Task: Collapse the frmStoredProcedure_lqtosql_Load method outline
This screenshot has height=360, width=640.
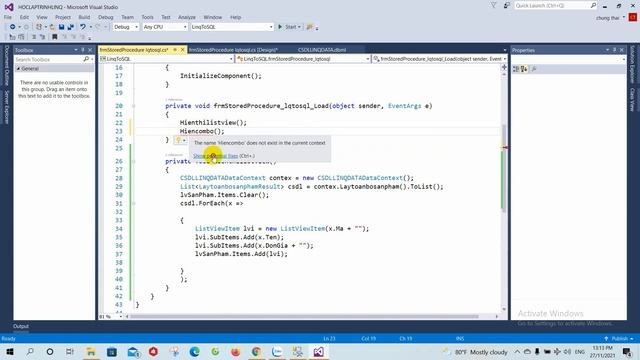Action: tap(133, 106)
